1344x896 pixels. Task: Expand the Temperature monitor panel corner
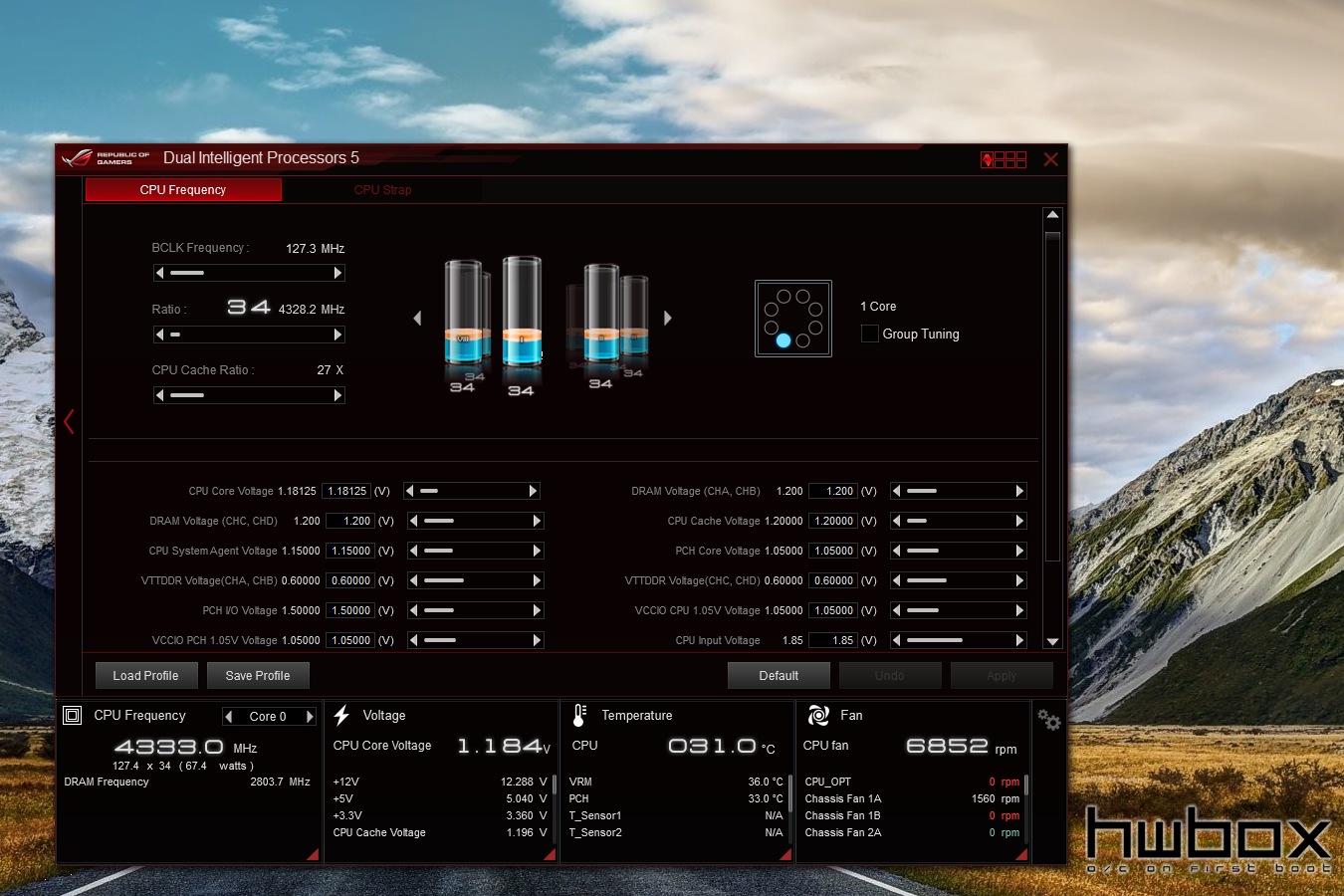(785, 854)
